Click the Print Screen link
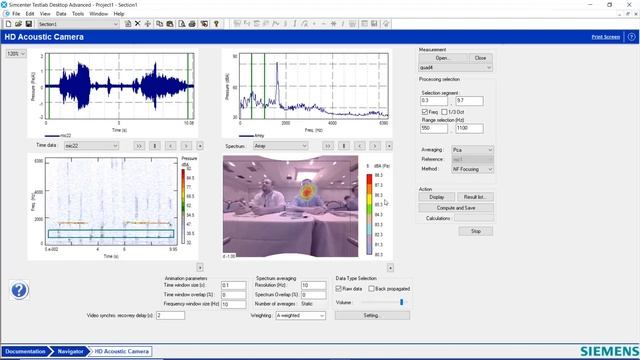Image resolution: width=640 pixels, height=360 pixels. pos(606,37)
